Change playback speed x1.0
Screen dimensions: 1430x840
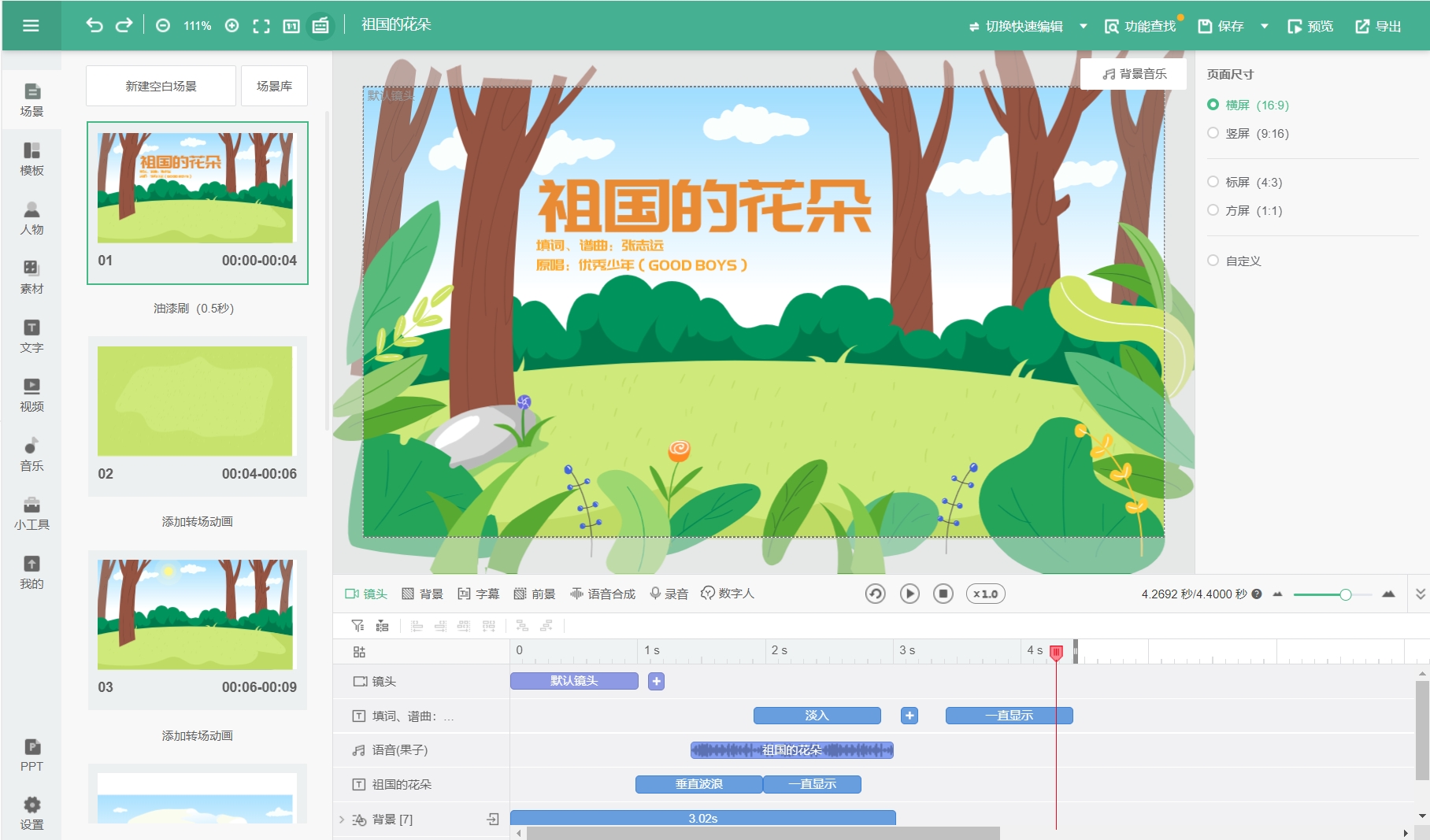pos(986,594)
